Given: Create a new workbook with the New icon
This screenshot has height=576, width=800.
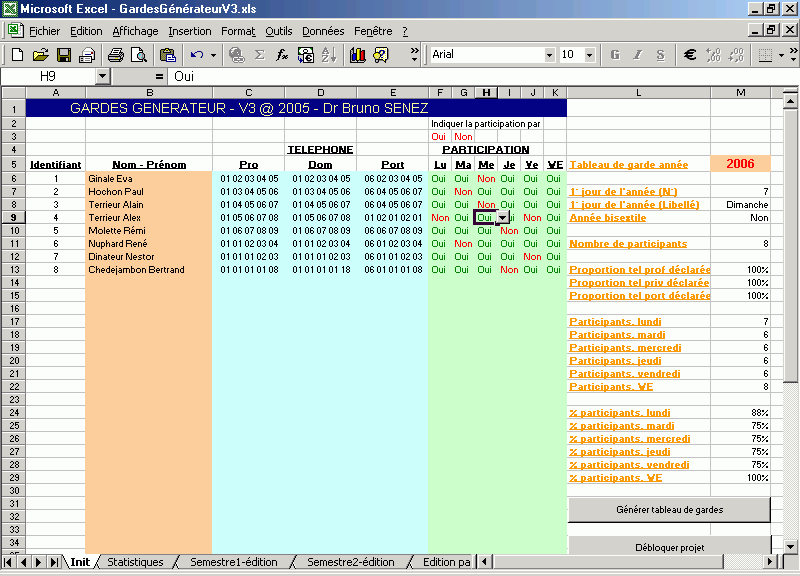Looking at the screenshot, I should (x=17, y=55).
